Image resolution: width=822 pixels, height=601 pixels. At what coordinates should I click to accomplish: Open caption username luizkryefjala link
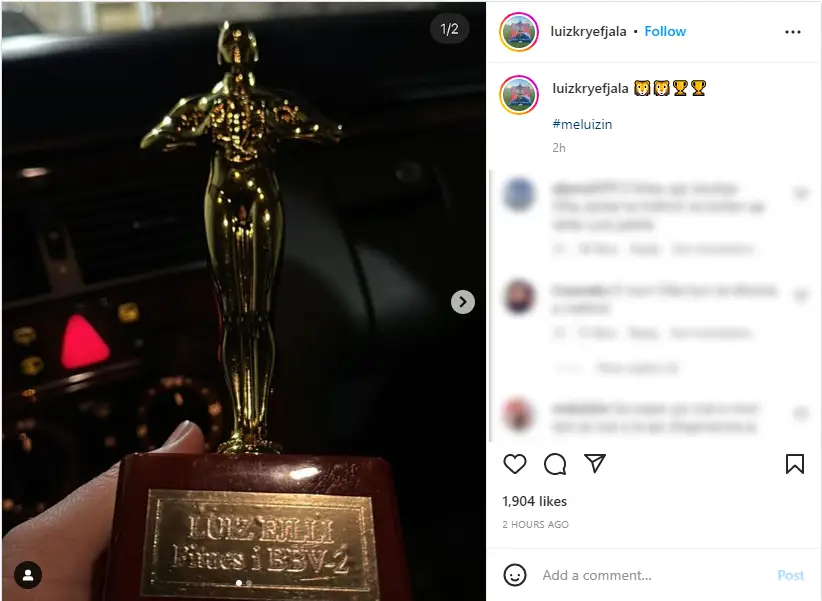pyautogui.click(x=590, y=88)
